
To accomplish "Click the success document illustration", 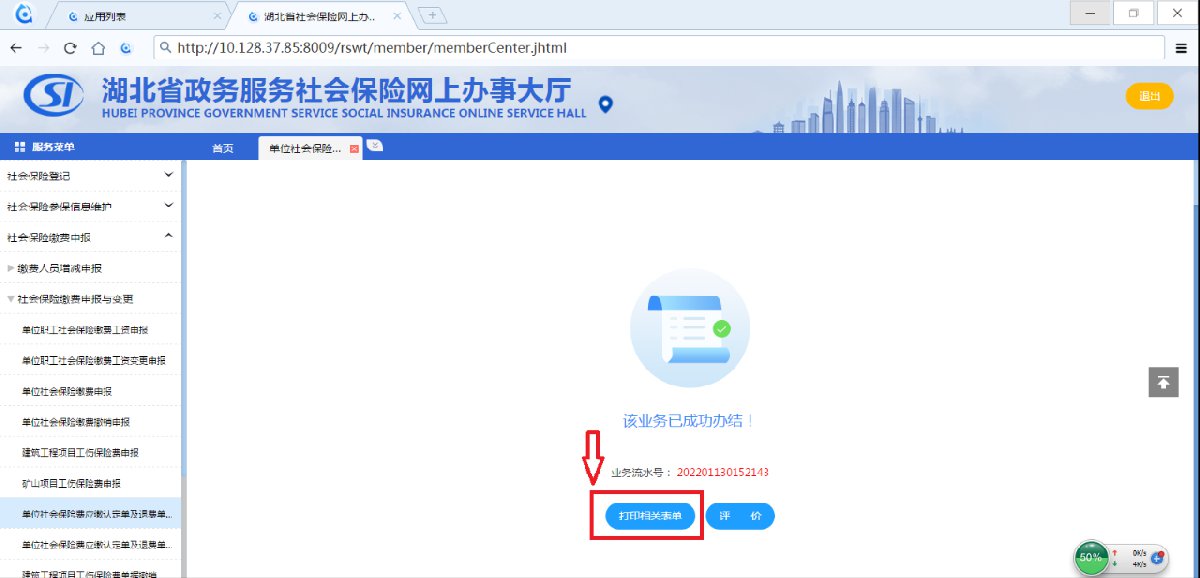I will click(x=689, y=328).
